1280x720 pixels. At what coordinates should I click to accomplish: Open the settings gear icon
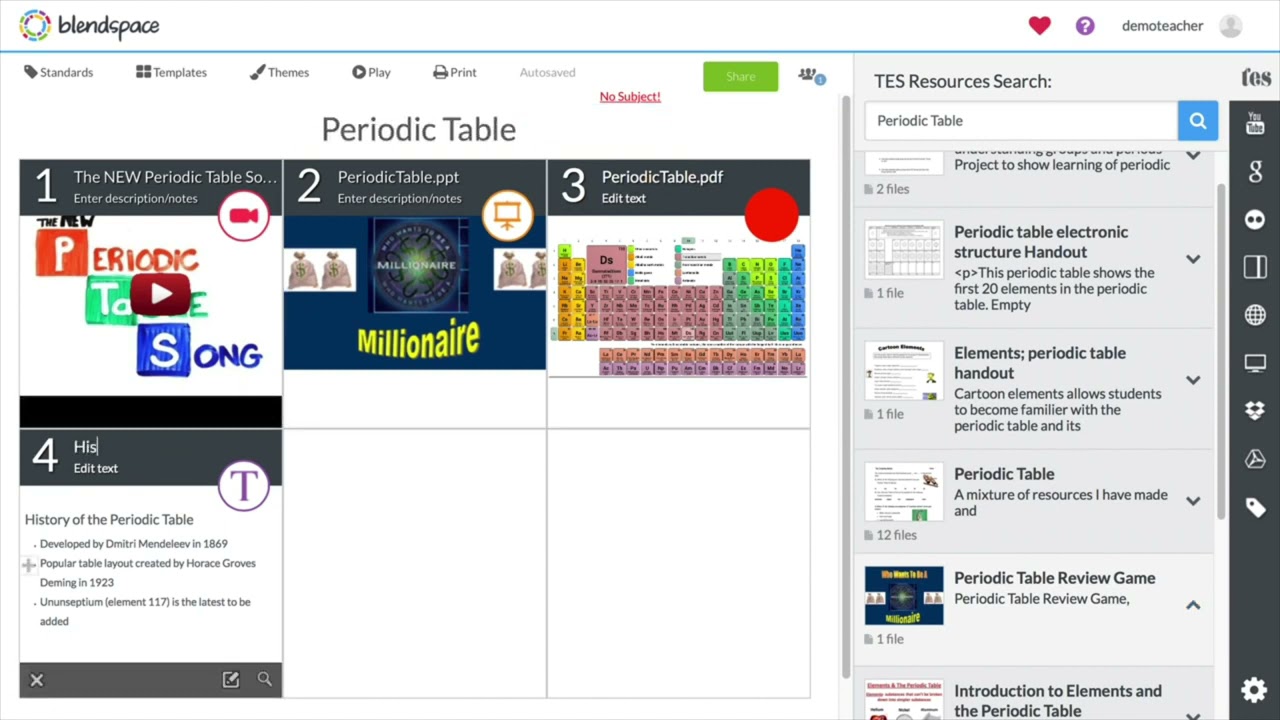pos(1254,690)
